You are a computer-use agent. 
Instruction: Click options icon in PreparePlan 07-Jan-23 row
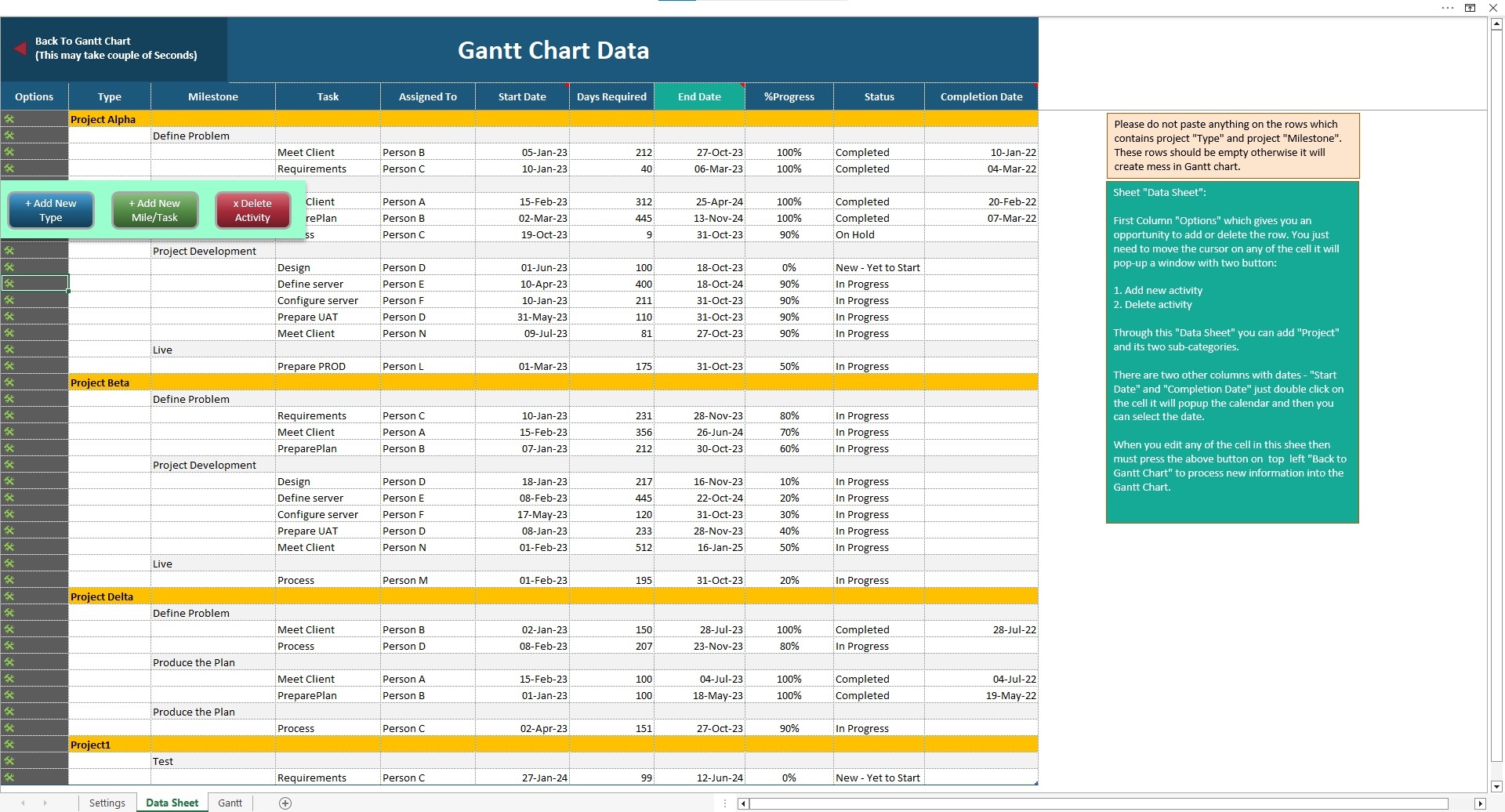click(9, 448)
